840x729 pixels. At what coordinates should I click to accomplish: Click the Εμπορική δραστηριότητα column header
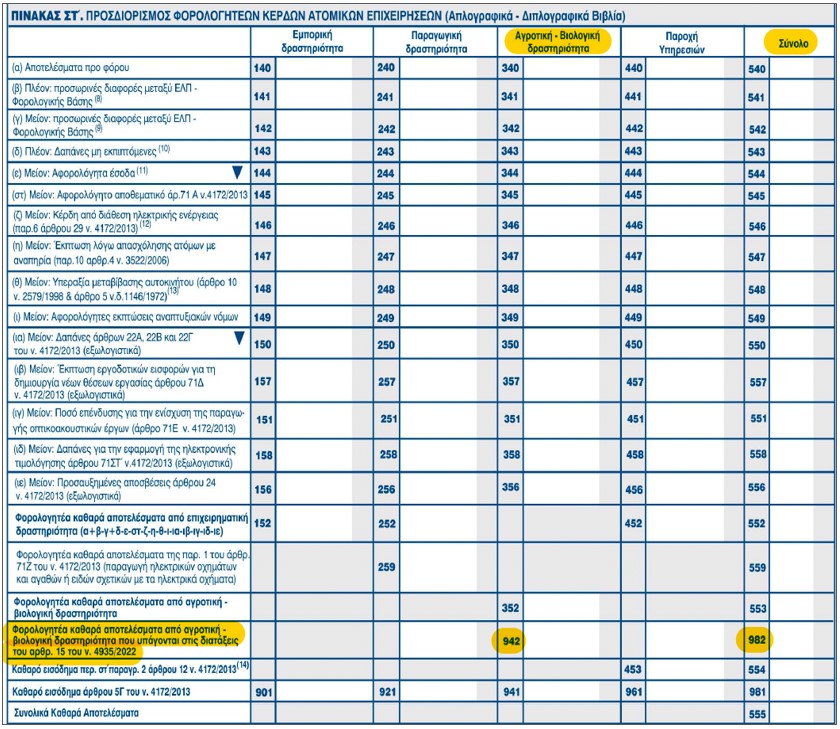point(311,41)
